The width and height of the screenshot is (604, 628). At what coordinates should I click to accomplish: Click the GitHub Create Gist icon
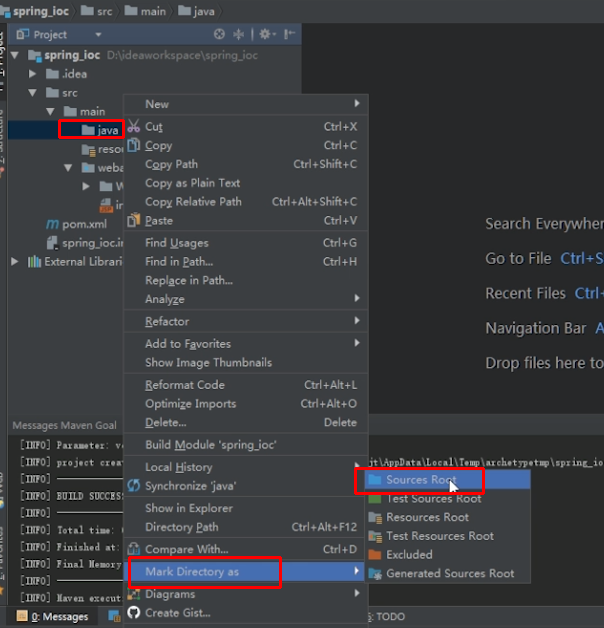134,612
